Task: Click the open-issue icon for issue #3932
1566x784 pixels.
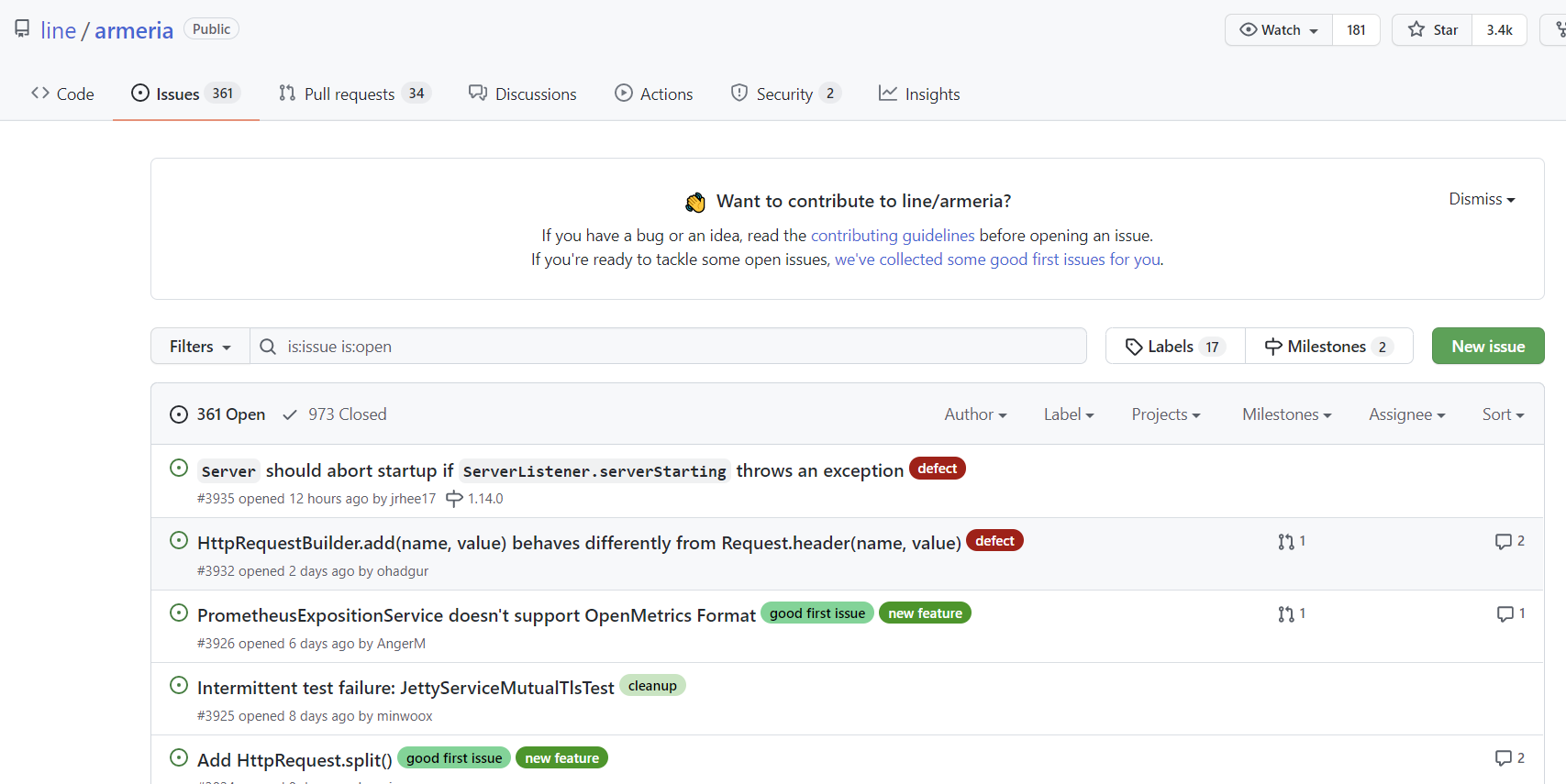Action: click(179, 541)
